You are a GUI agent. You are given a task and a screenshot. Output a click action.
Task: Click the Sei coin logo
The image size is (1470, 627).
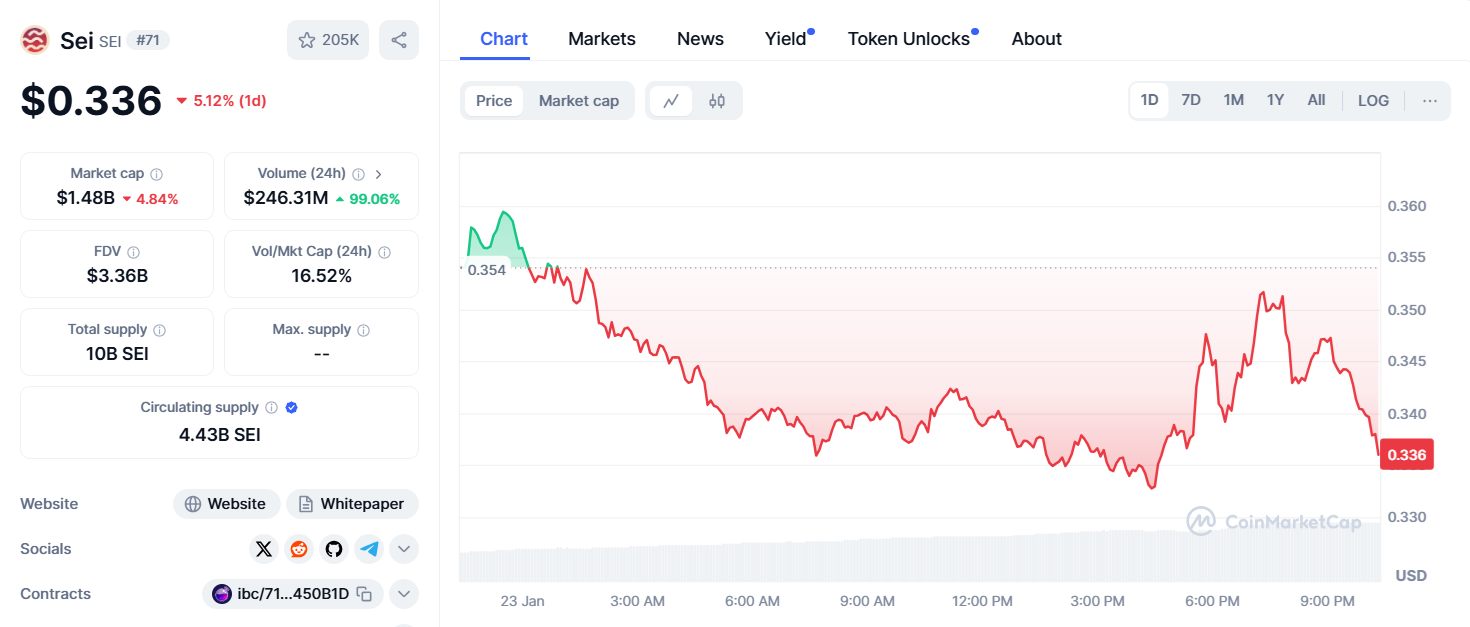click(x=35, y=40)
